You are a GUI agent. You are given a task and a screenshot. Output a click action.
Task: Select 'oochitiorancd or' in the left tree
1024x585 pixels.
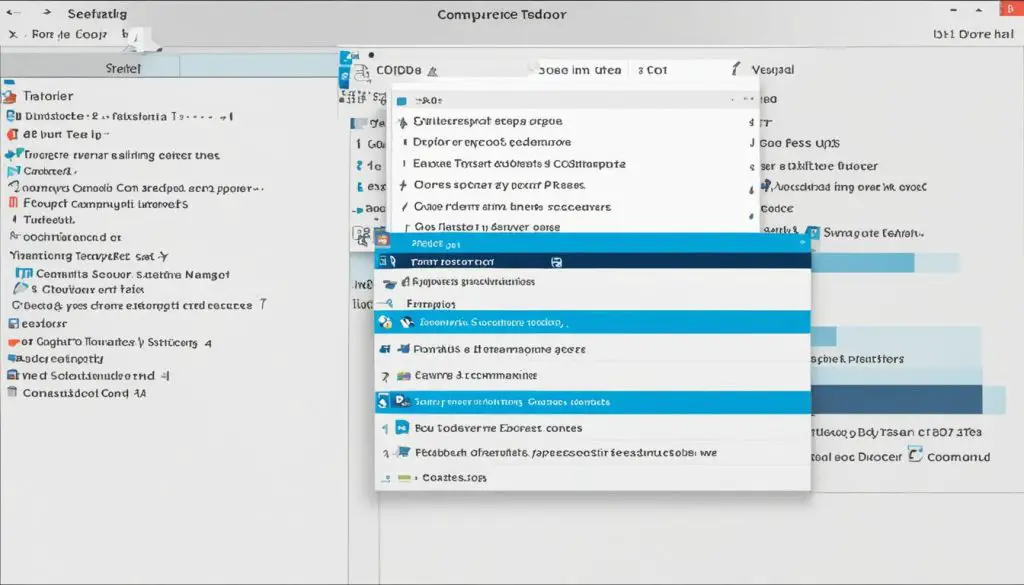[72, 237]
